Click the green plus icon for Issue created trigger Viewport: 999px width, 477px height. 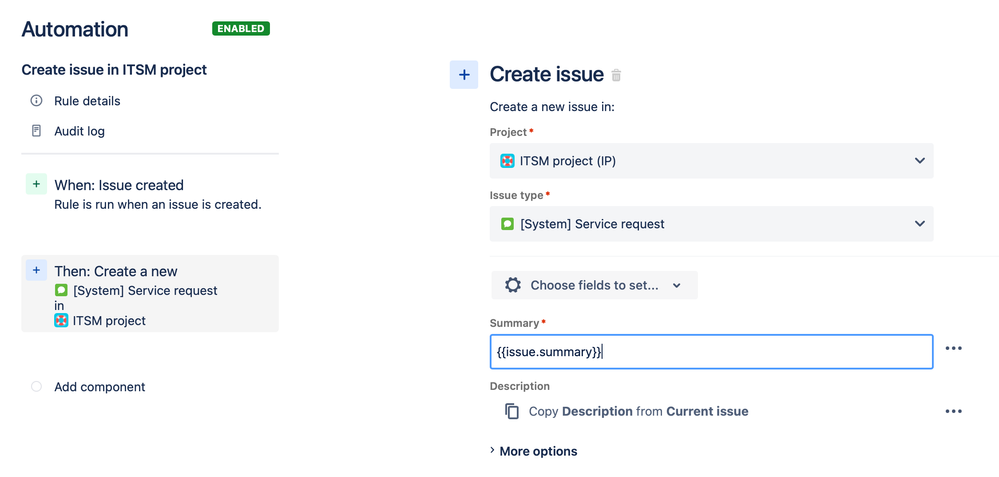(x=36, y=185)
